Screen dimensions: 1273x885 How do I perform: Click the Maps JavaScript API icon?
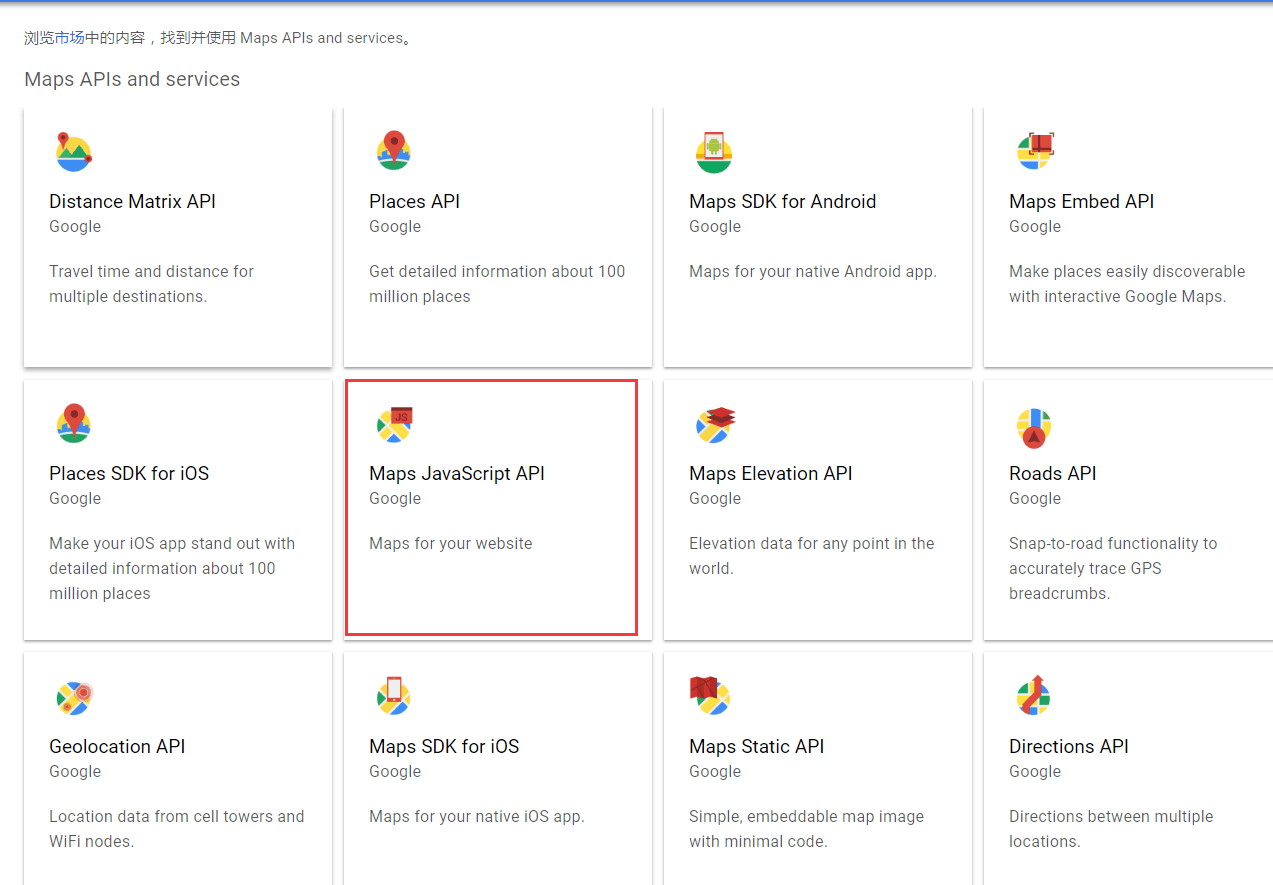click(394, 424)
